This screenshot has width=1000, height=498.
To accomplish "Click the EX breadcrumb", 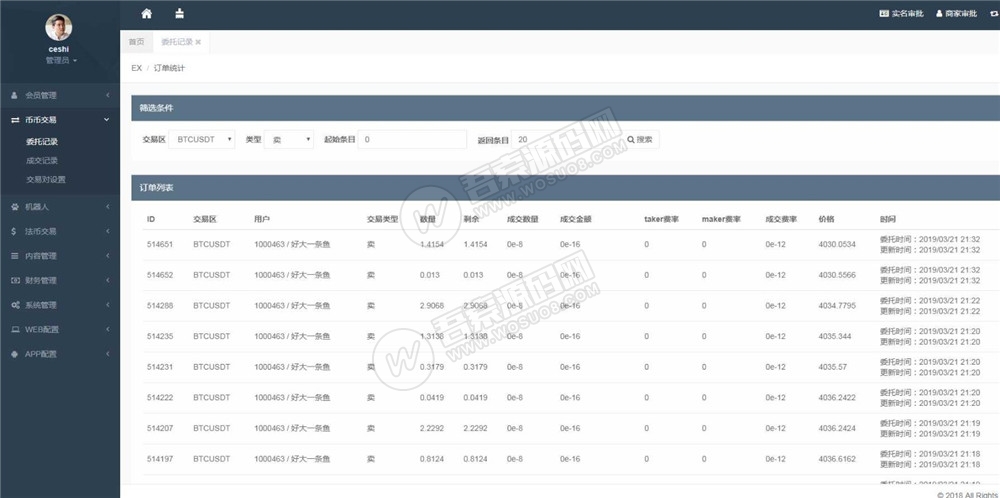I will click(136, 68).
